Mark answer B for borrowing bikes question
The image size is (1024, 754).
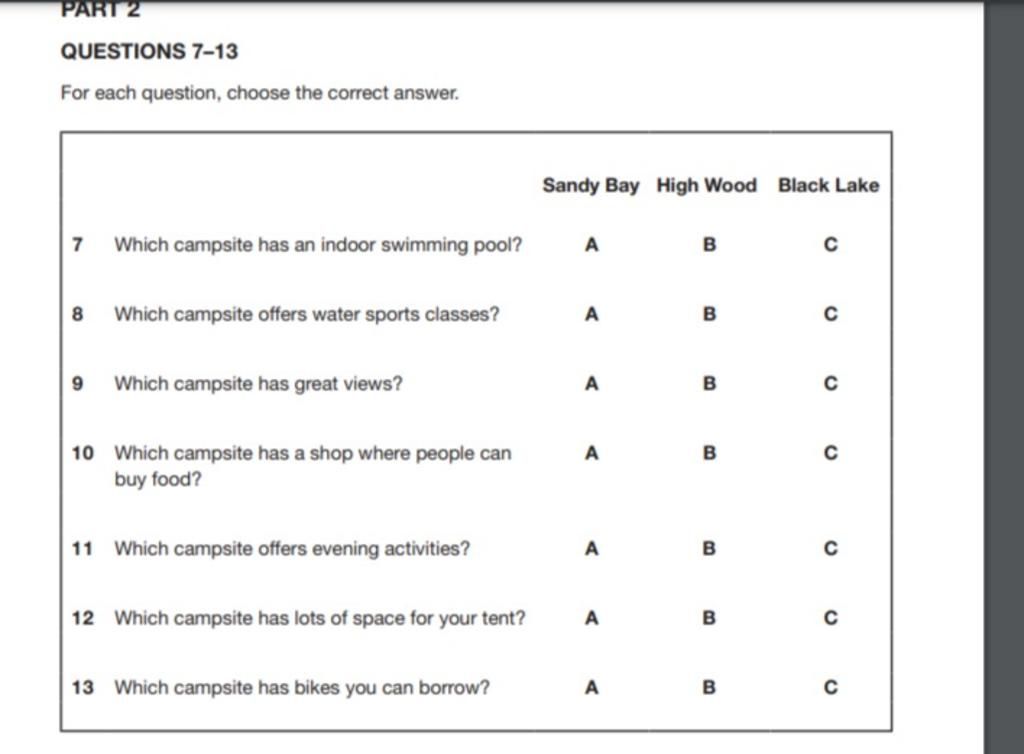pos(709,687)
